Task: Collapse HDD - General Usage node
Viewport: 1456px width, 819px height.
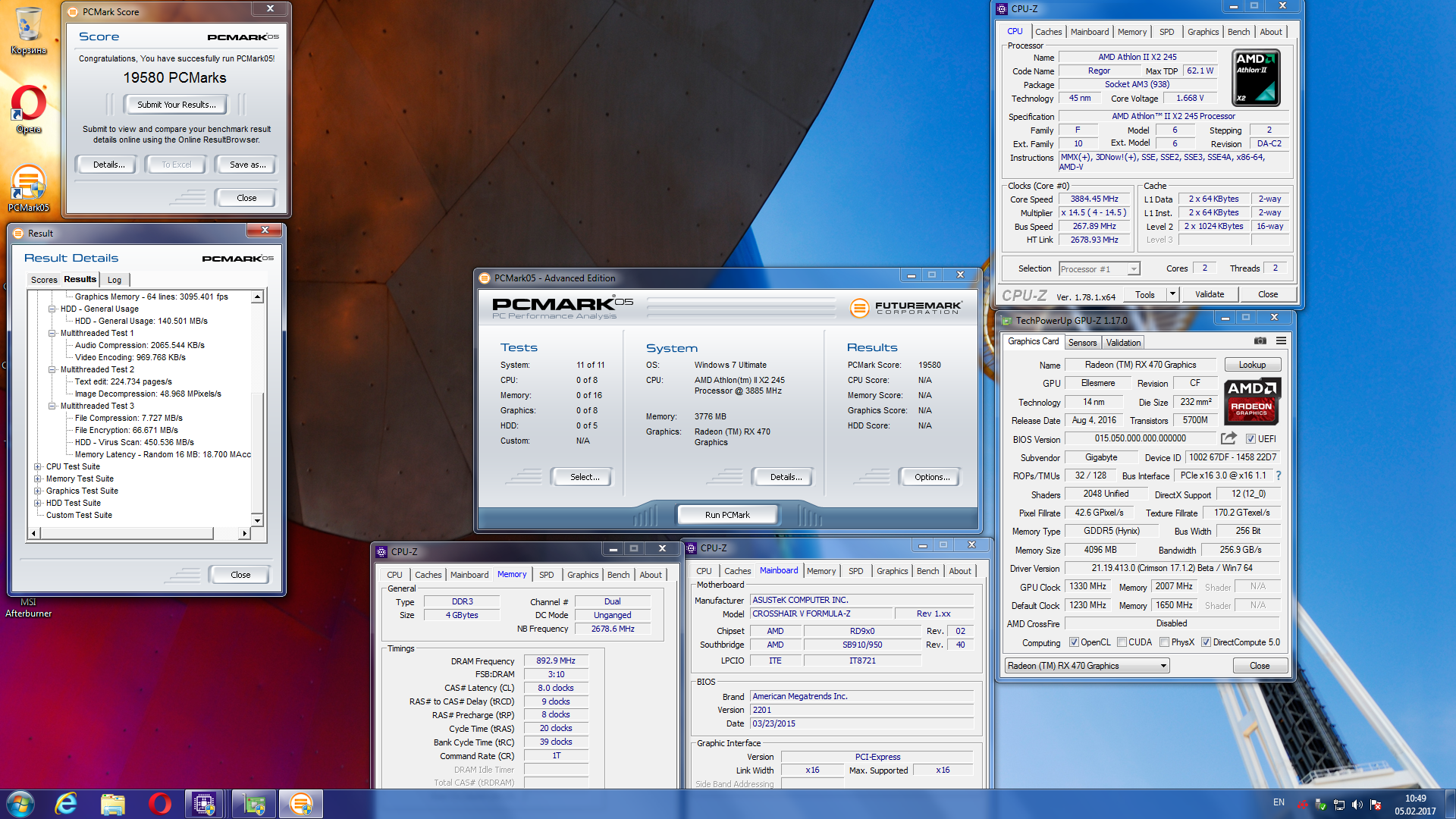Action: coord(52,309)
